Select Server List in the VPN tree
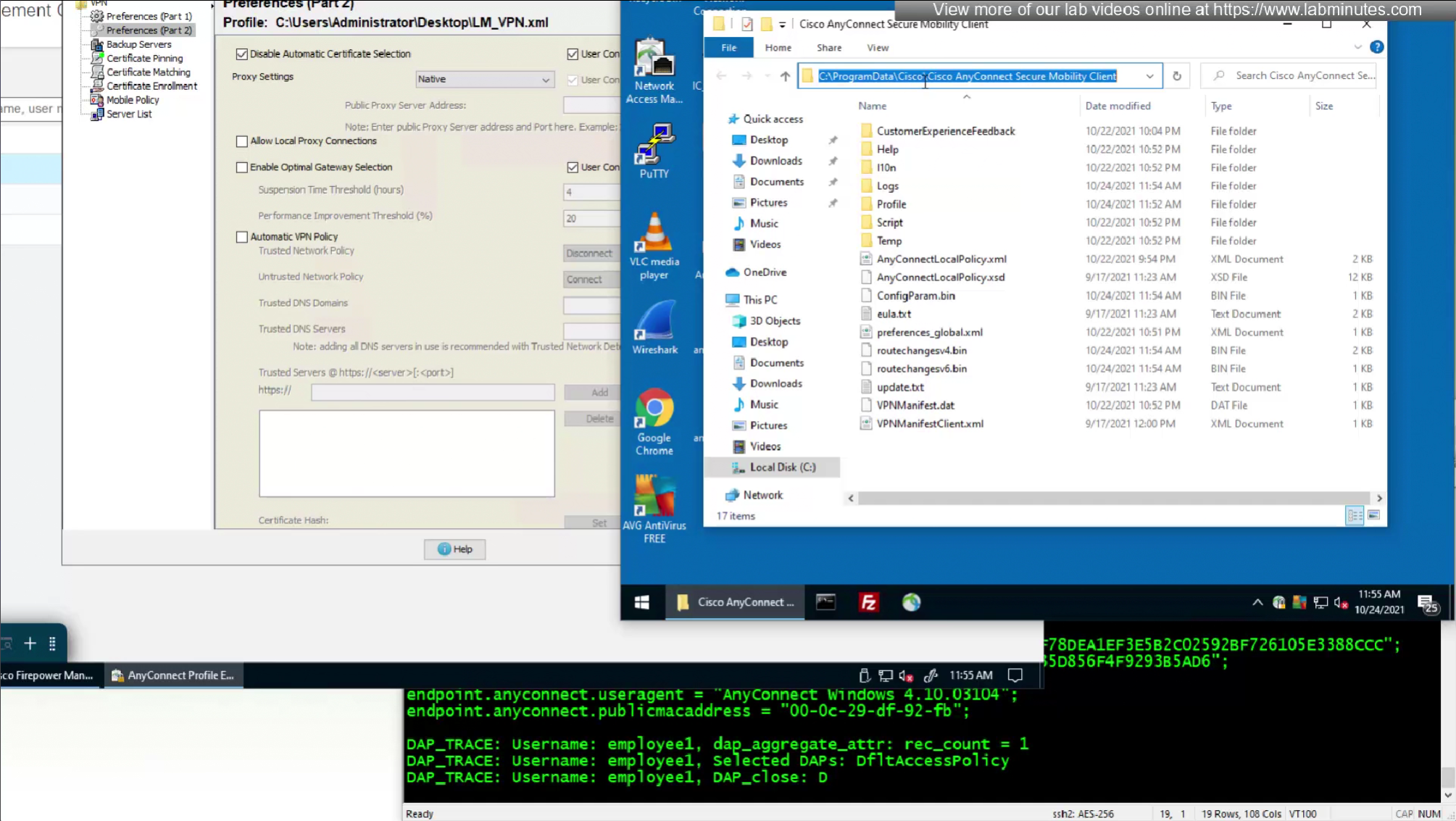Screen dimensions: 1456x821 [x=129, y=114]
